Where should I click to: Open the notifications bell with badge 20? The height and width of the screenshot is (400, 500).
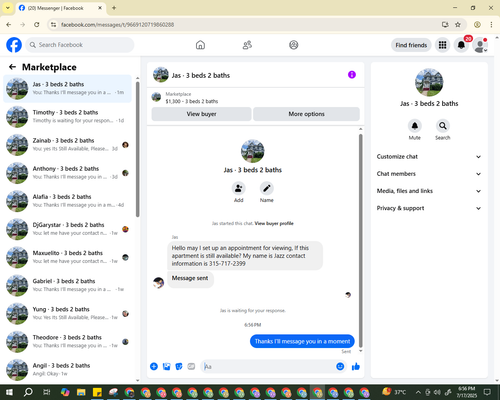[461, 45]
